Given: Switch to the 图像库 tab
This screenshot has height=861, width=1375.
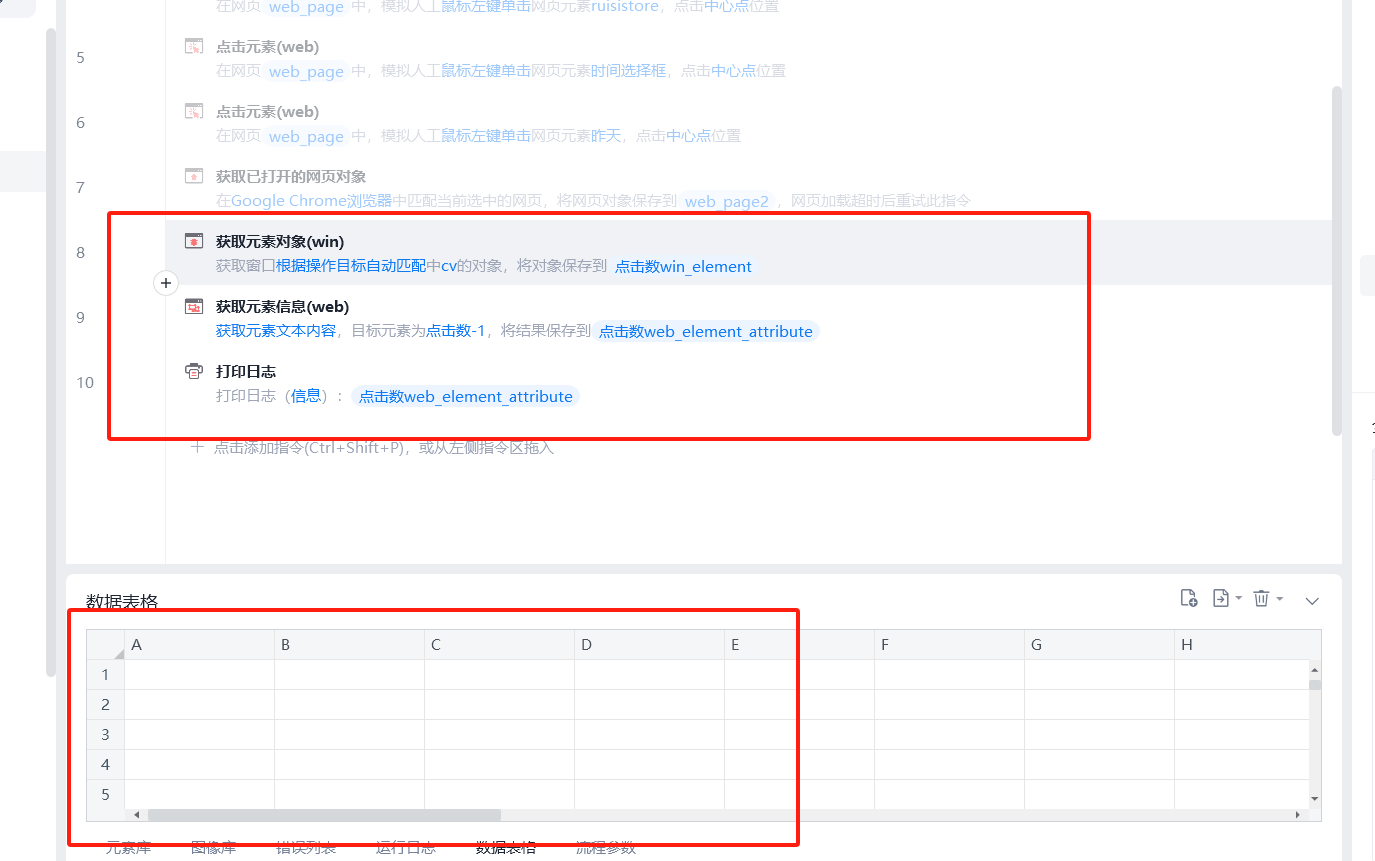Looking at the screenshot, I should coord(213,848).
